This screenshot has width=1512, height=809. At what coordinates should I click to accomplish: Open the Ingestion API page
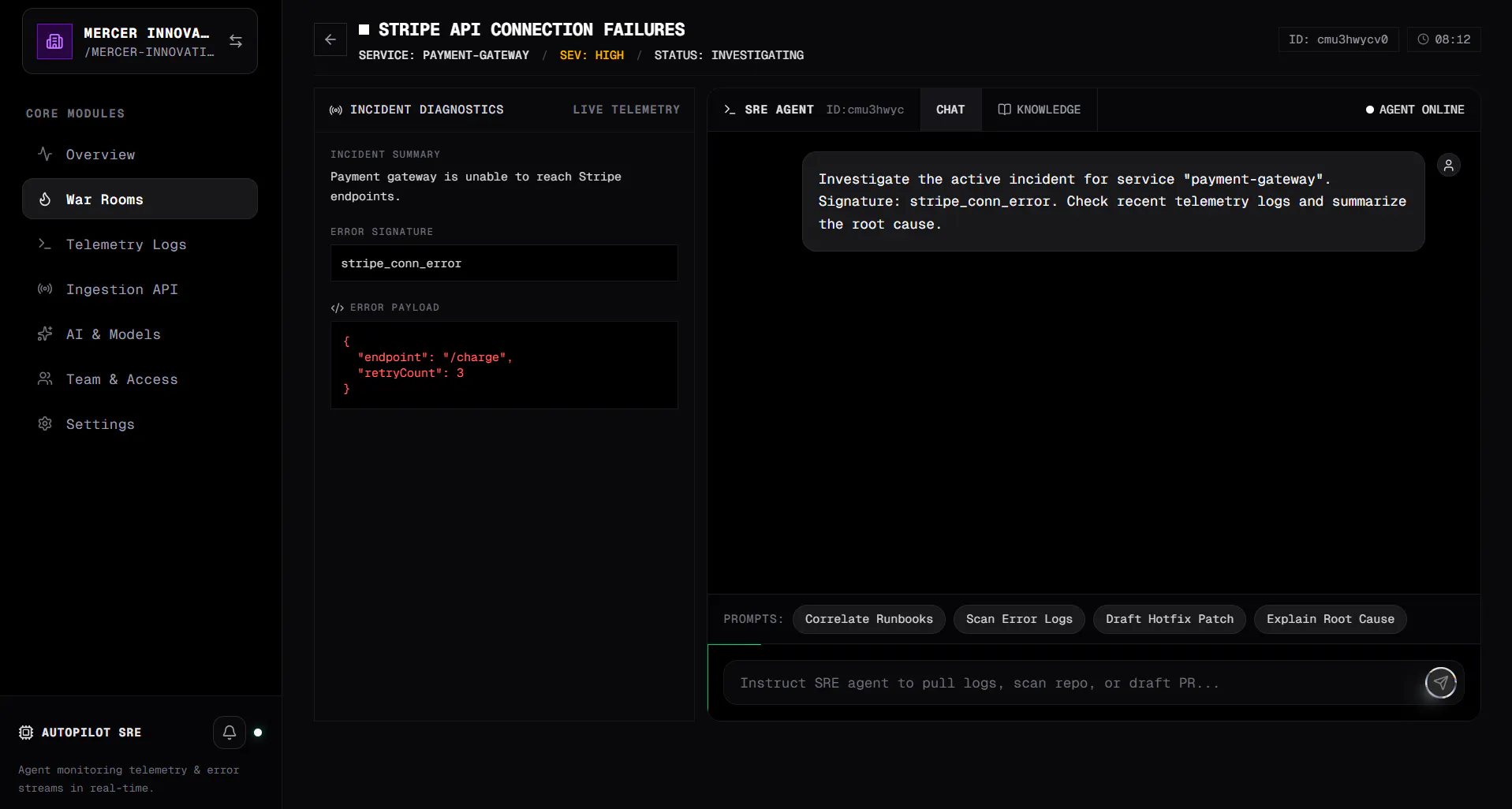[140, 289]
